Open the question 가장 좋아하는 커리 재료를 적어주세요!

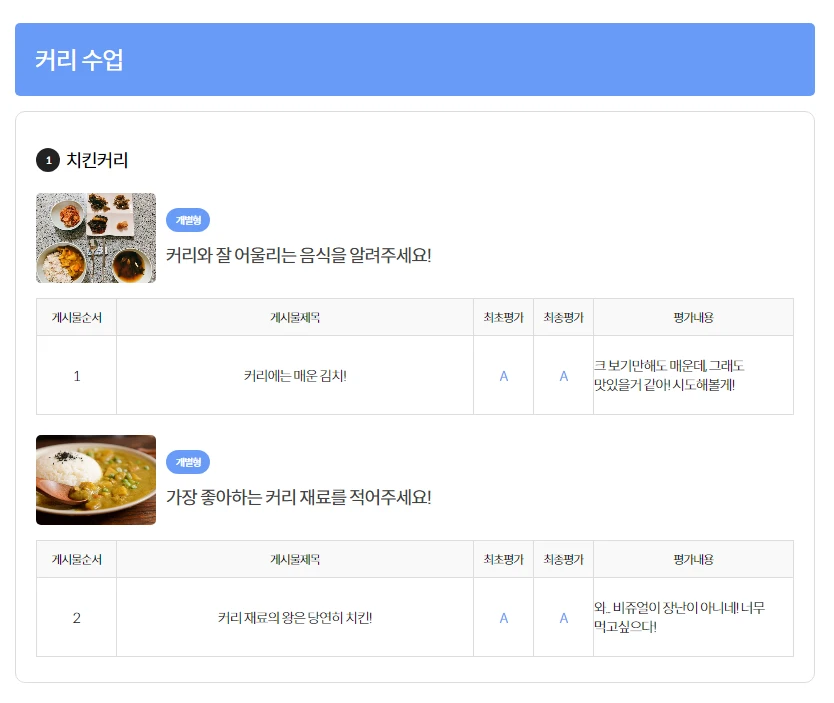[298, 497]
